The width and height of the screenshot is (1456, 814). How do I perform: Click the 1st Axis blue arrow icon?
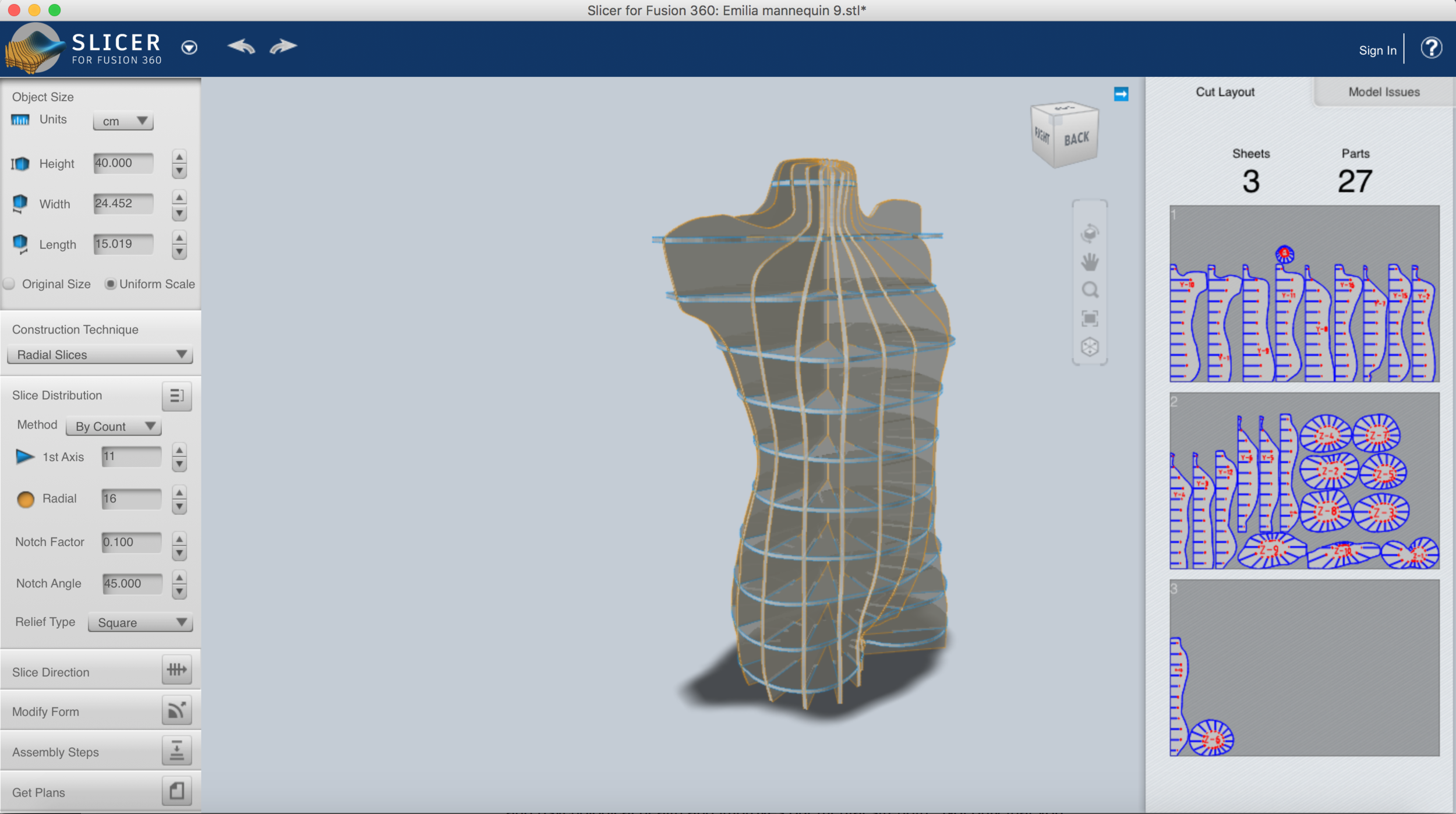(24, 457)
